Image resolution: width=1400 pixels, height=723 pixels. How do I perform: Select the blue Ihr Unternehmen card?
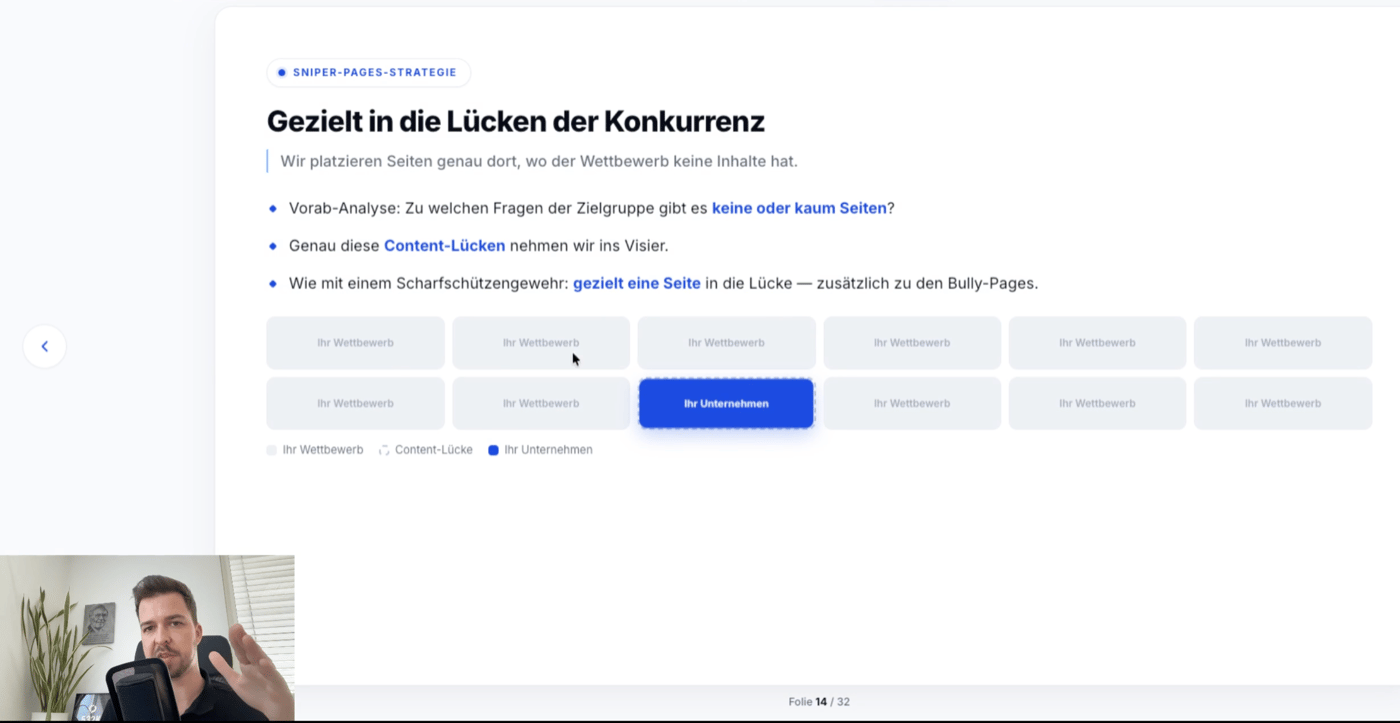[x=726, y=403]
